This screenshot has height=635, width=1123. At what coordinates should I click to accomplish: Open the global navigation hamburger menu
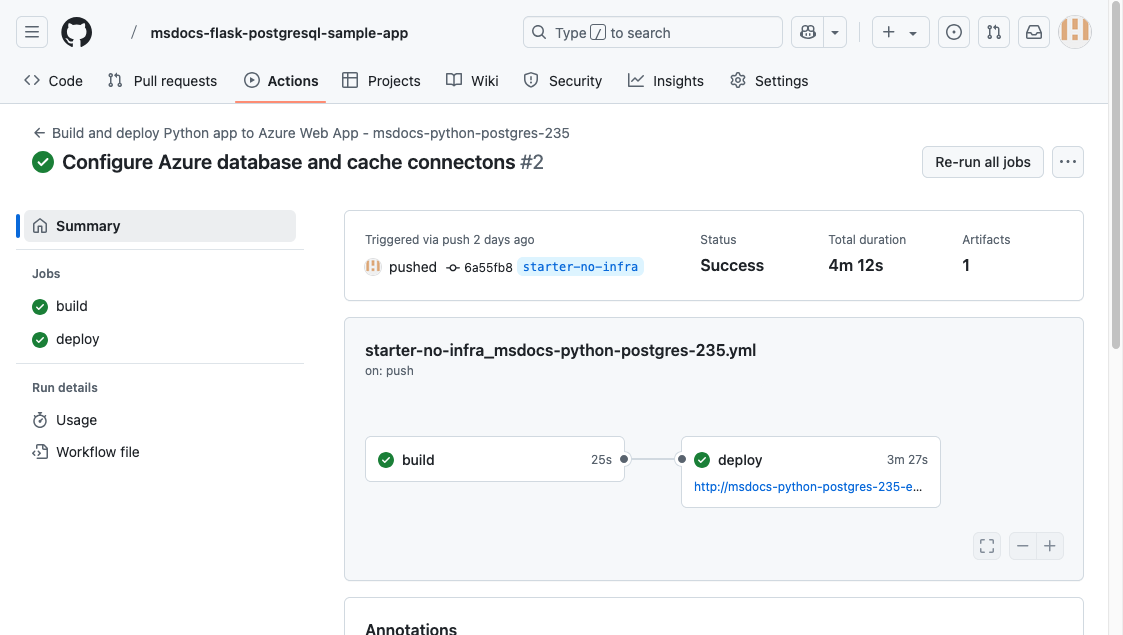(31, 31)
